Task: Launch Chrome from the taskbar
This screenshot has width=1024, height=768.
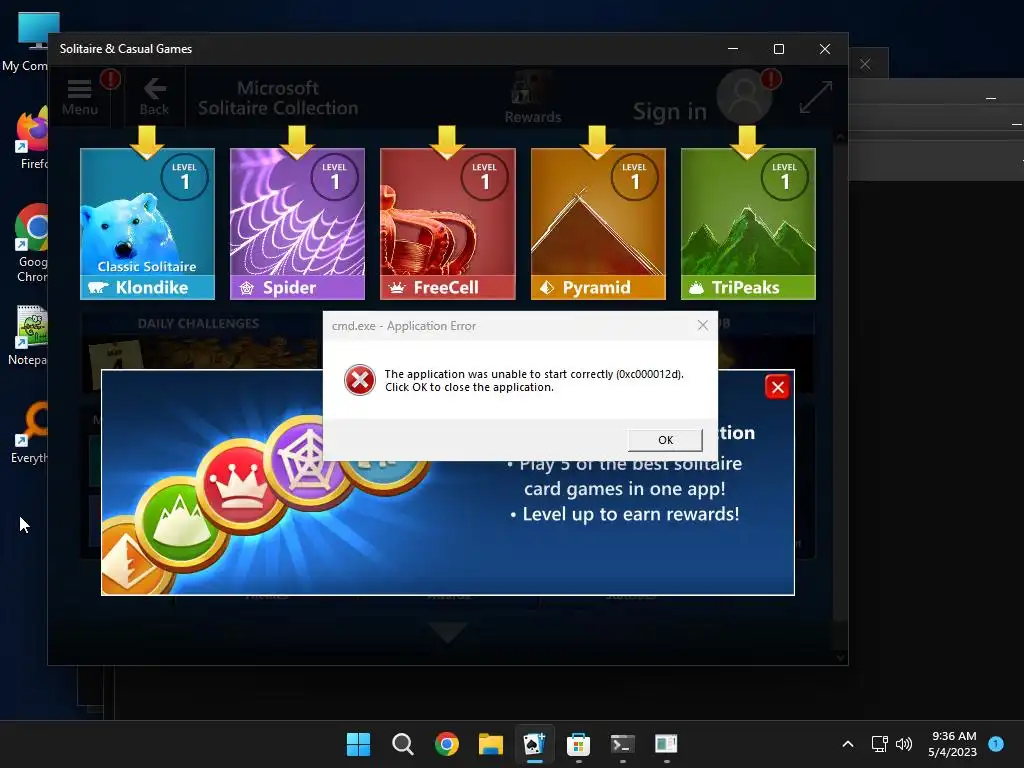Action: pyautogui.click(x=447, y=744)
